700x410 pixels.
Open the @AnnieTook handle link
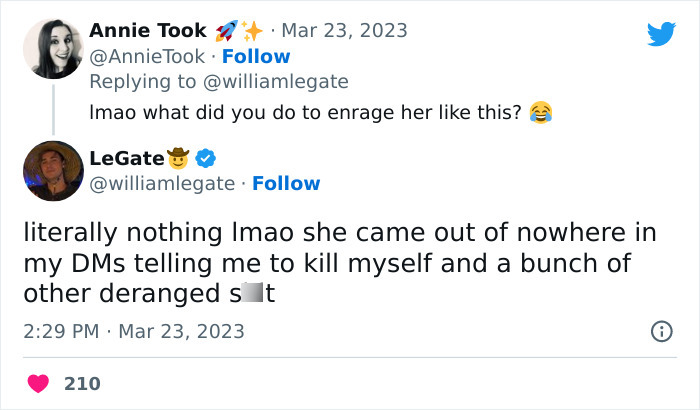(147, 56)
